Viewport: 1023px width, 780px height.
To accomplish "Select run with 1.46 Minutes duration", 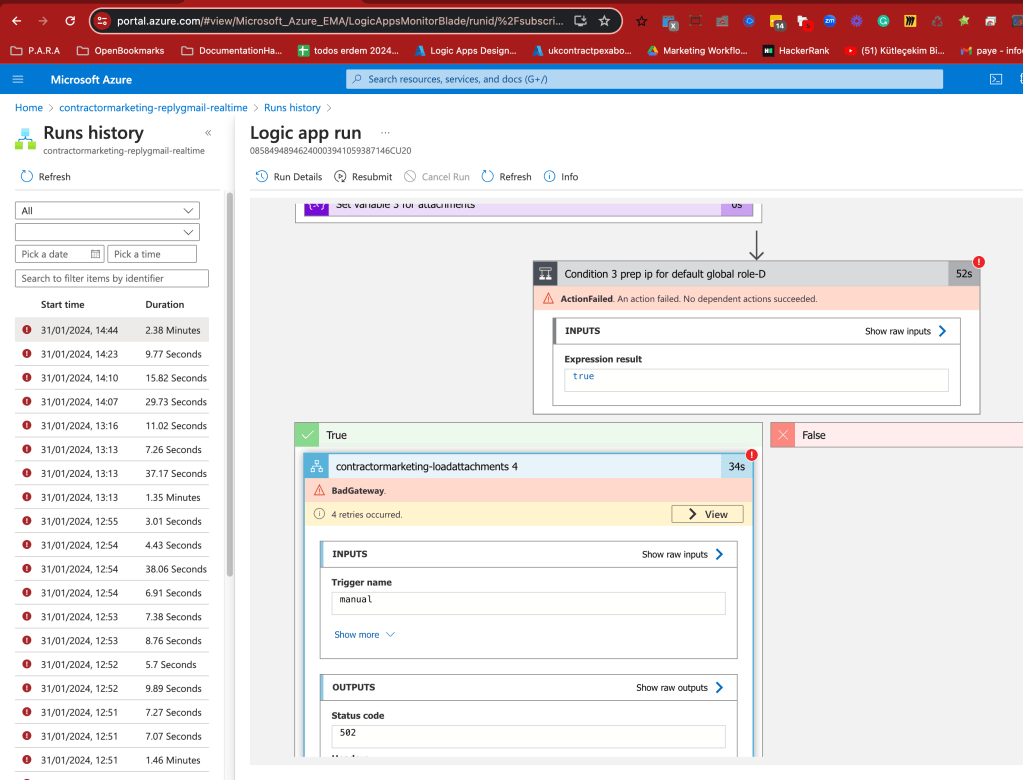I will (112, 760).
